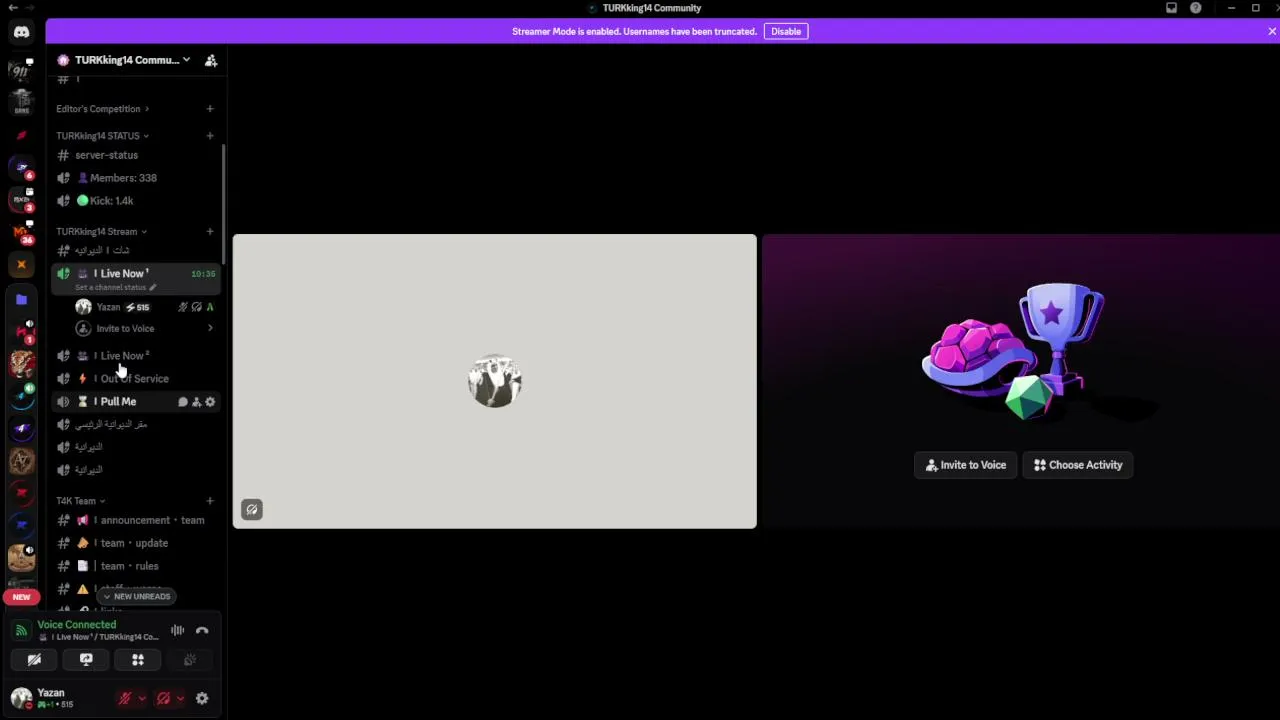Screen dimensions: 1280x720
Task: Collapse the TURKking14 Stream category
Action: pyautogui.click(x=101, y=232)
